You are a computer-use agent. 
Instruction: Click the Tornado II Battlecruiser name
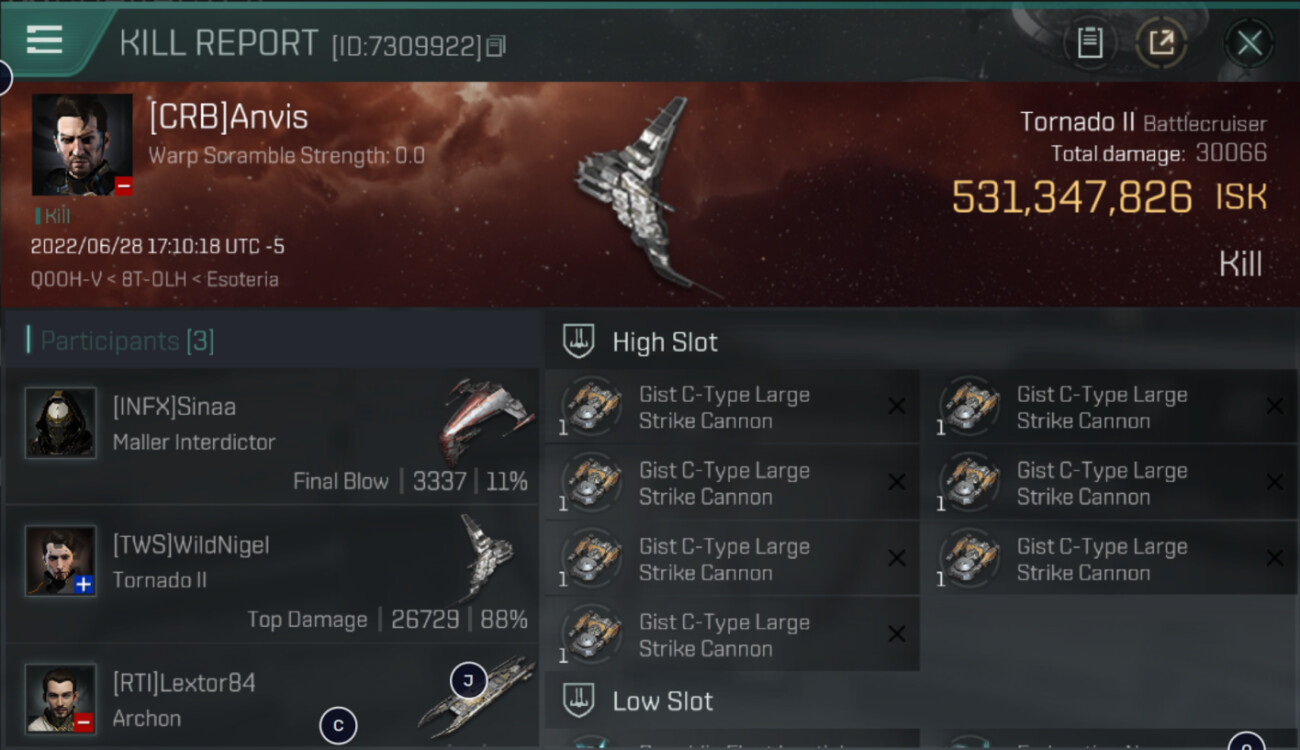coord(1143,123)
